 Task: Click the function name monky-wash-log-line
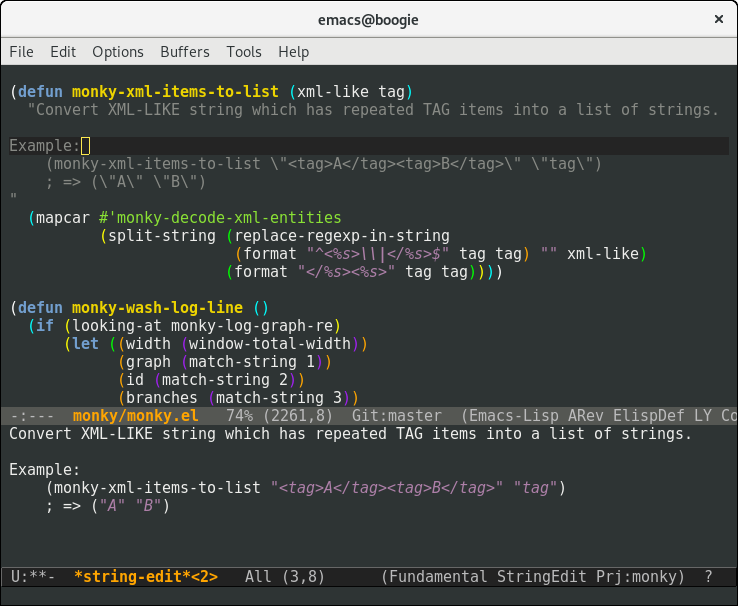pos(157,308)
